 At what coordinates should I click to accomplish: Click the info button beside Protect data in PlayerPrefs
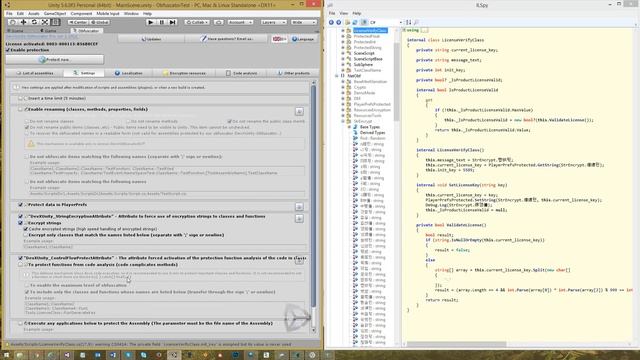pos(299,207)
